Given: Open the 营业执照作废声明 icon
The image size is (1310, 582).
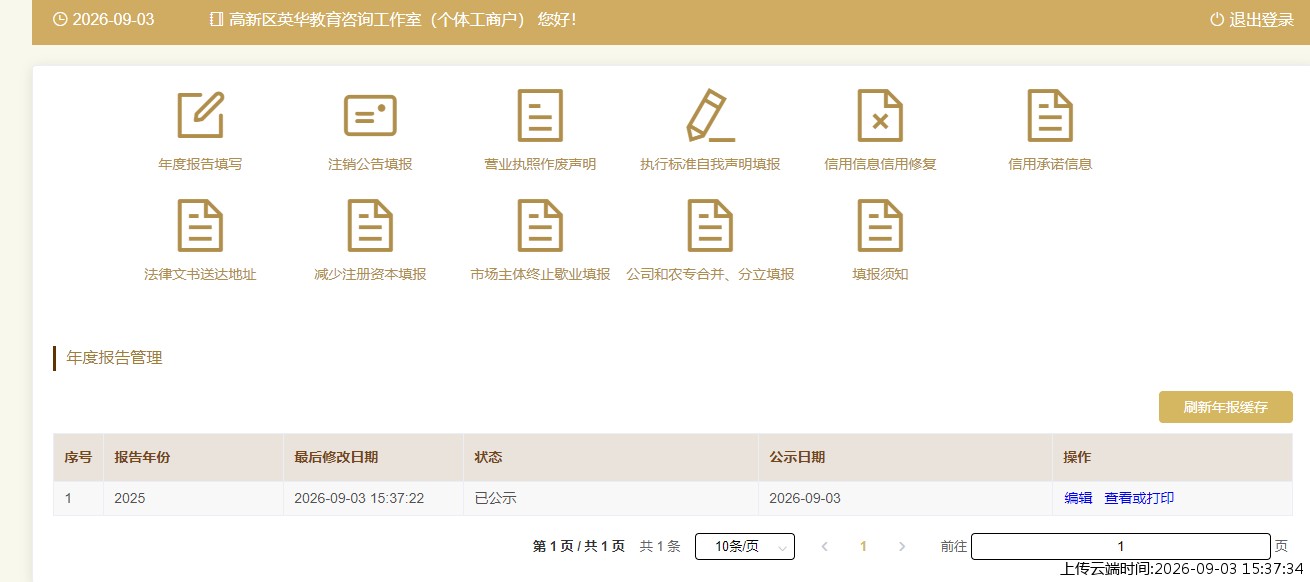Looking at the screenshot, I should [540, 115].
